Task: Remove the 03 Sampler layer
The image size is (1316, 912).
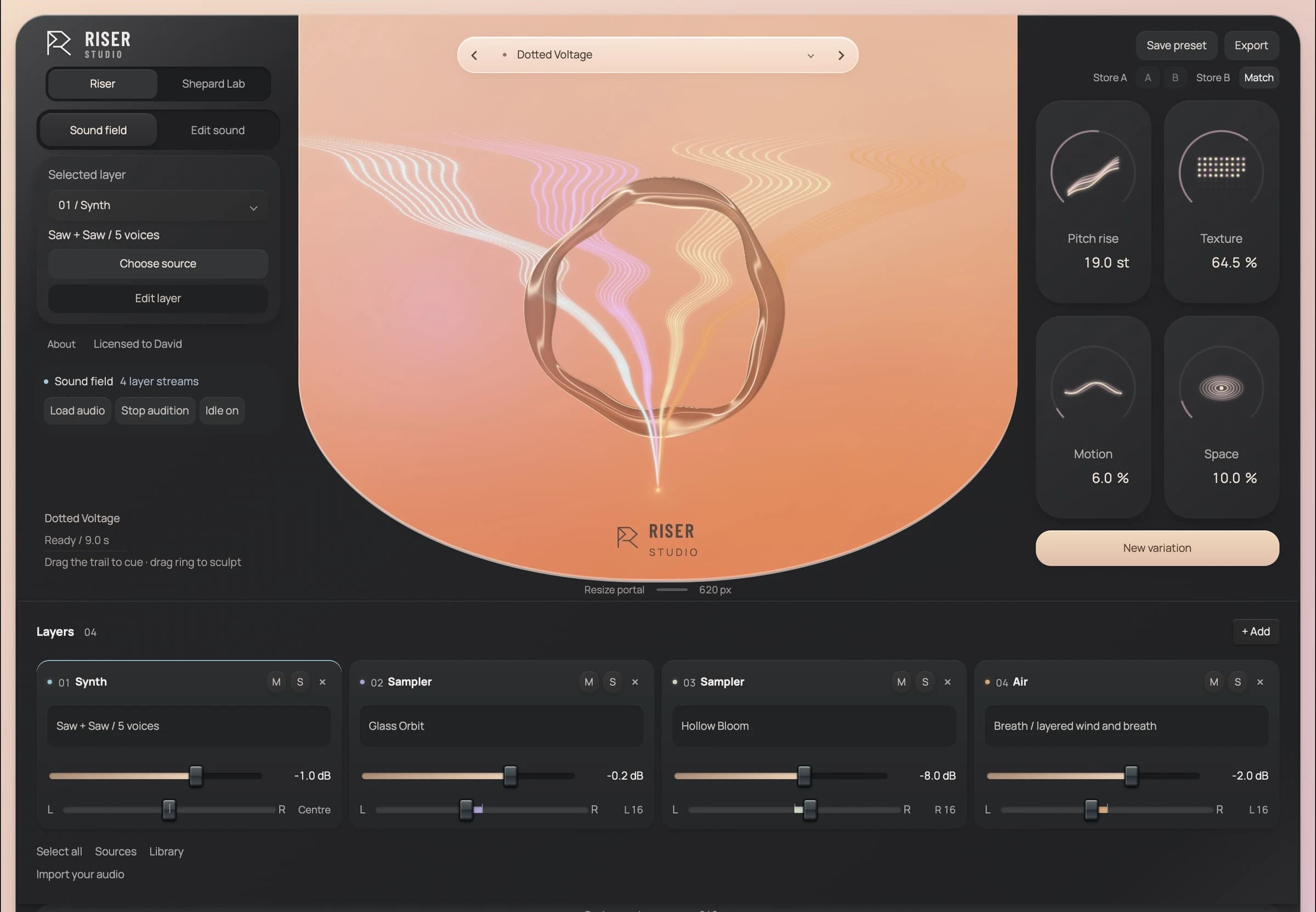Action: pos(948,682)
